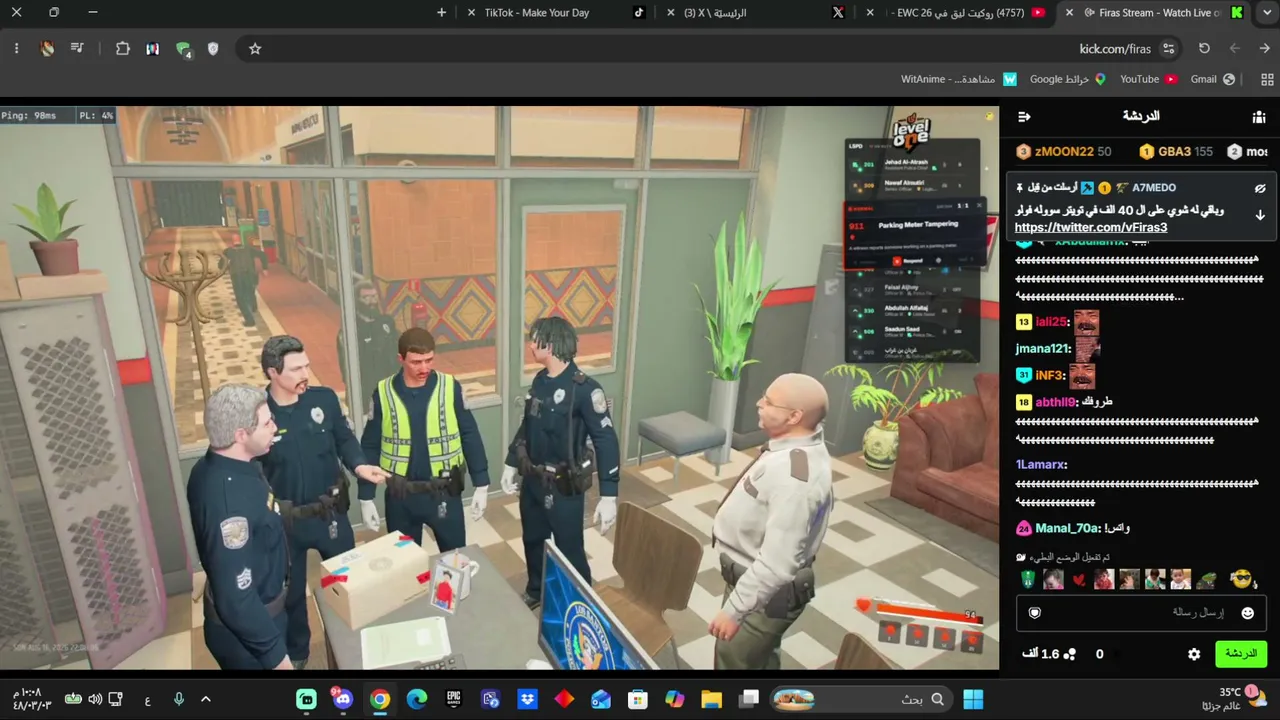
Task: Close the TikTok tab
Action: pos(471,13)
